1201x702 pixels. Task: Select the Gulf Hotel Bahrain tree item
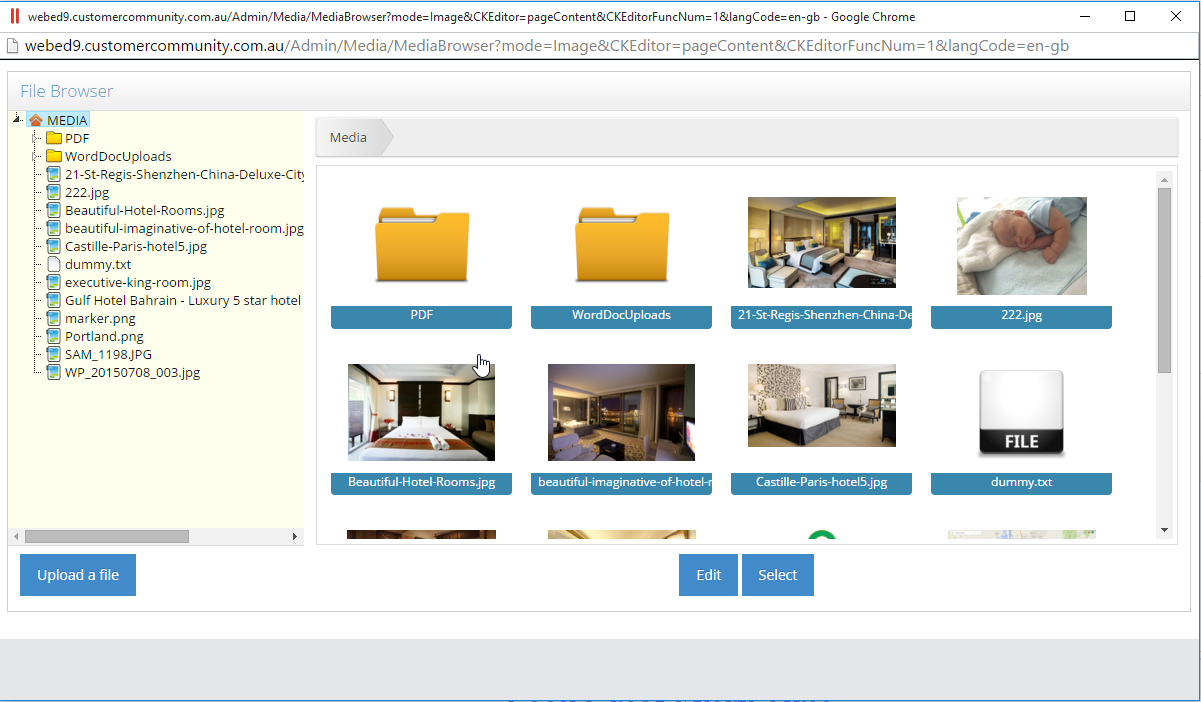pos(53,300)
